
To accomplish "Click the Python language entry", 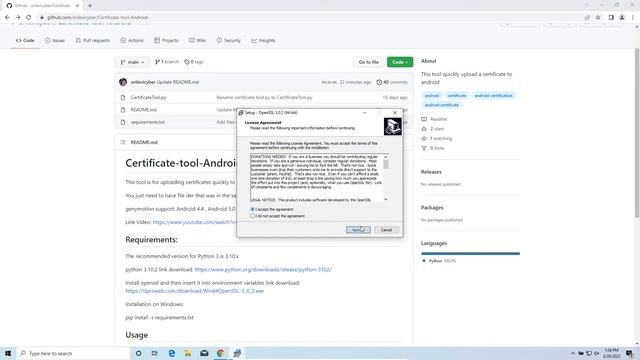I will (440, 261).
